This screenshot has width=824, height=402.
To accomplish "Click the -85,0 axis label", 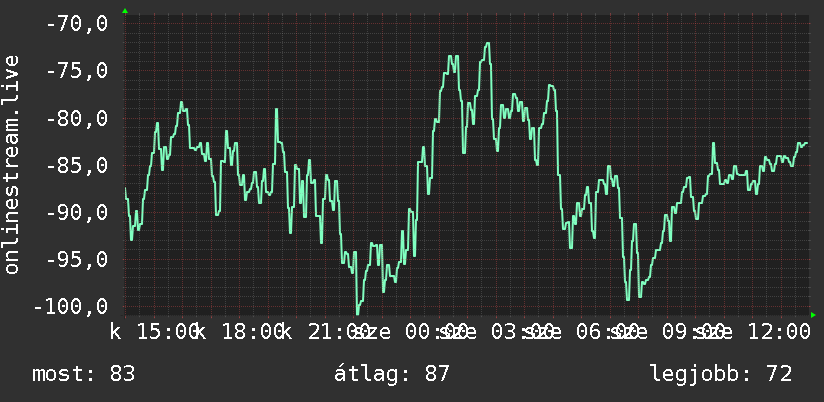I will [77, 166].
